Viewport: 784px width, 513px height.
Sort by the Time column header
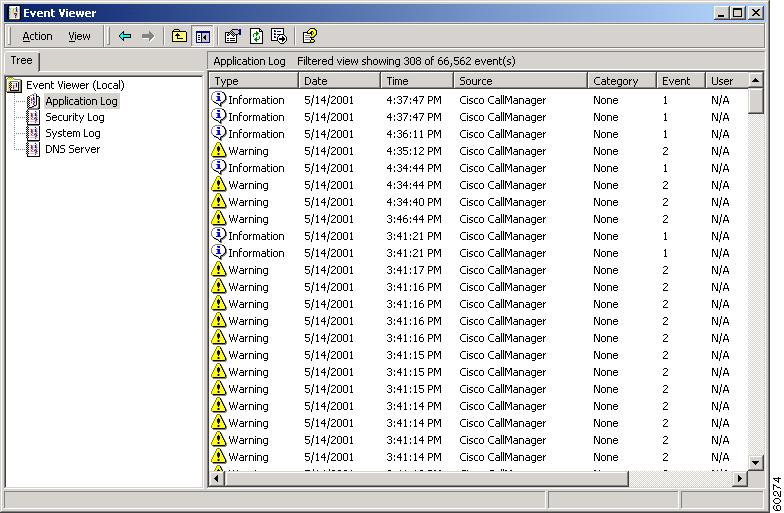click(x=417, y=80)
